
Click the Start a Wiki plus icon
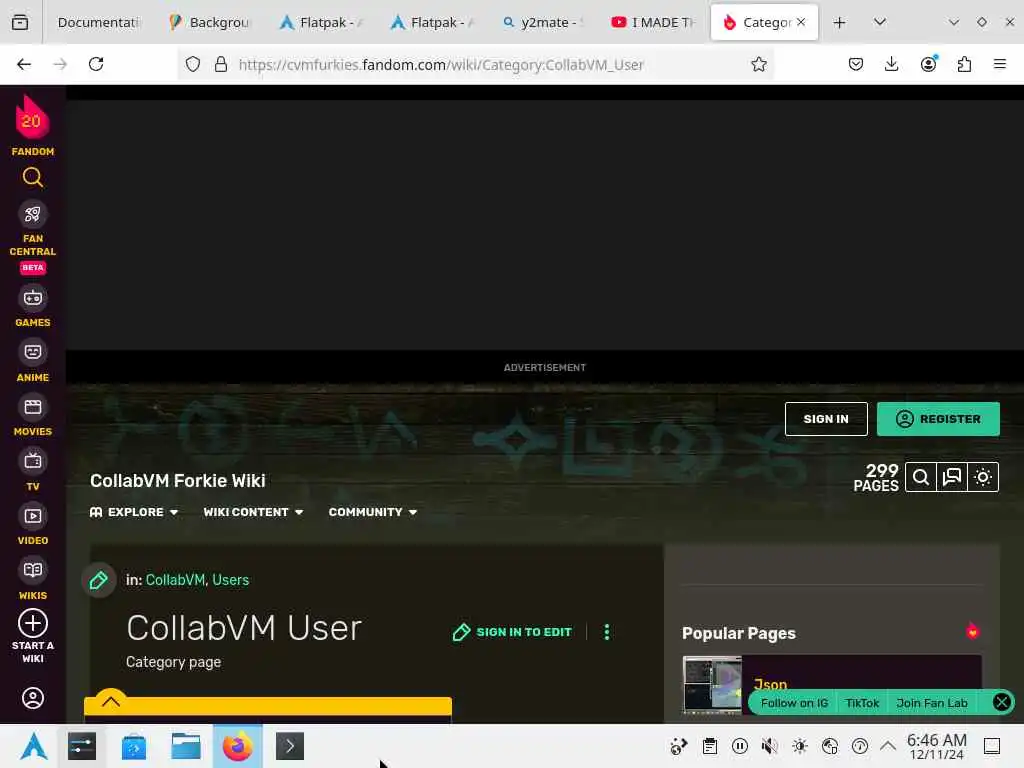(33, 624)
